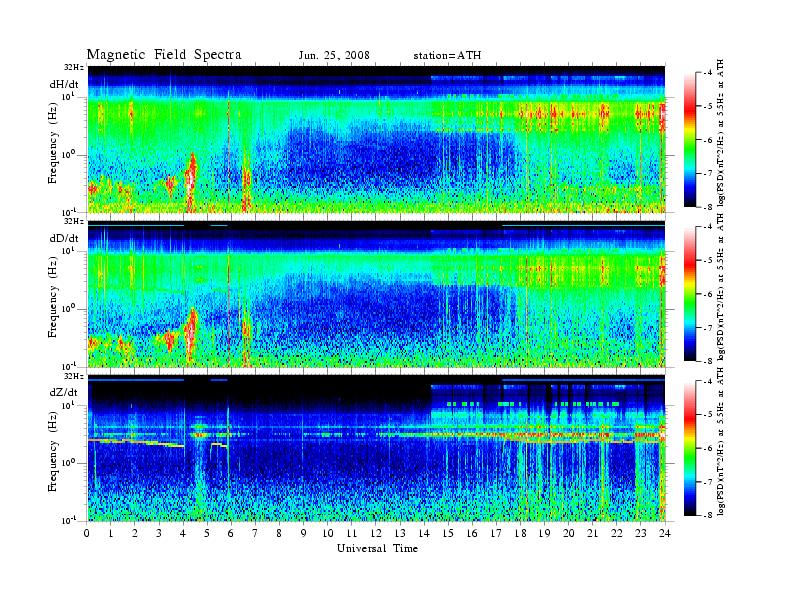Image resolution: width=792 pixels, height=612 pixels.
Task: Click the "Universal Time" axis title
Action: (378, 548)
